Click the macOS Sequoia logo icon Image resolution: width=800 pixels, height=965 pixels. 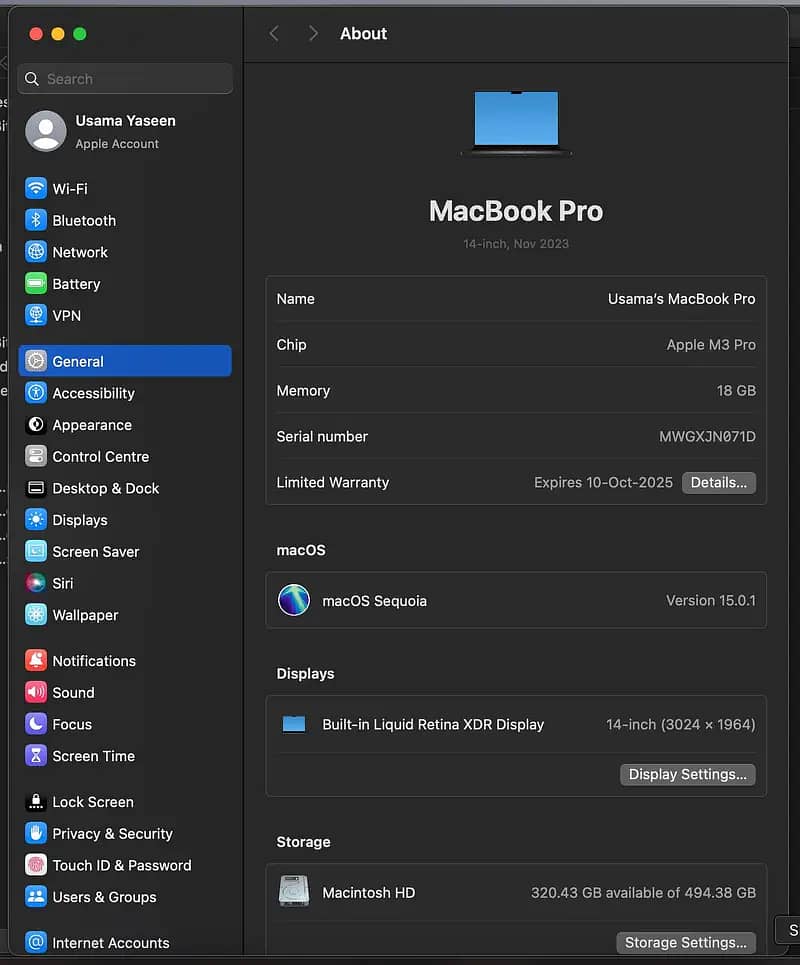[294, 601]
